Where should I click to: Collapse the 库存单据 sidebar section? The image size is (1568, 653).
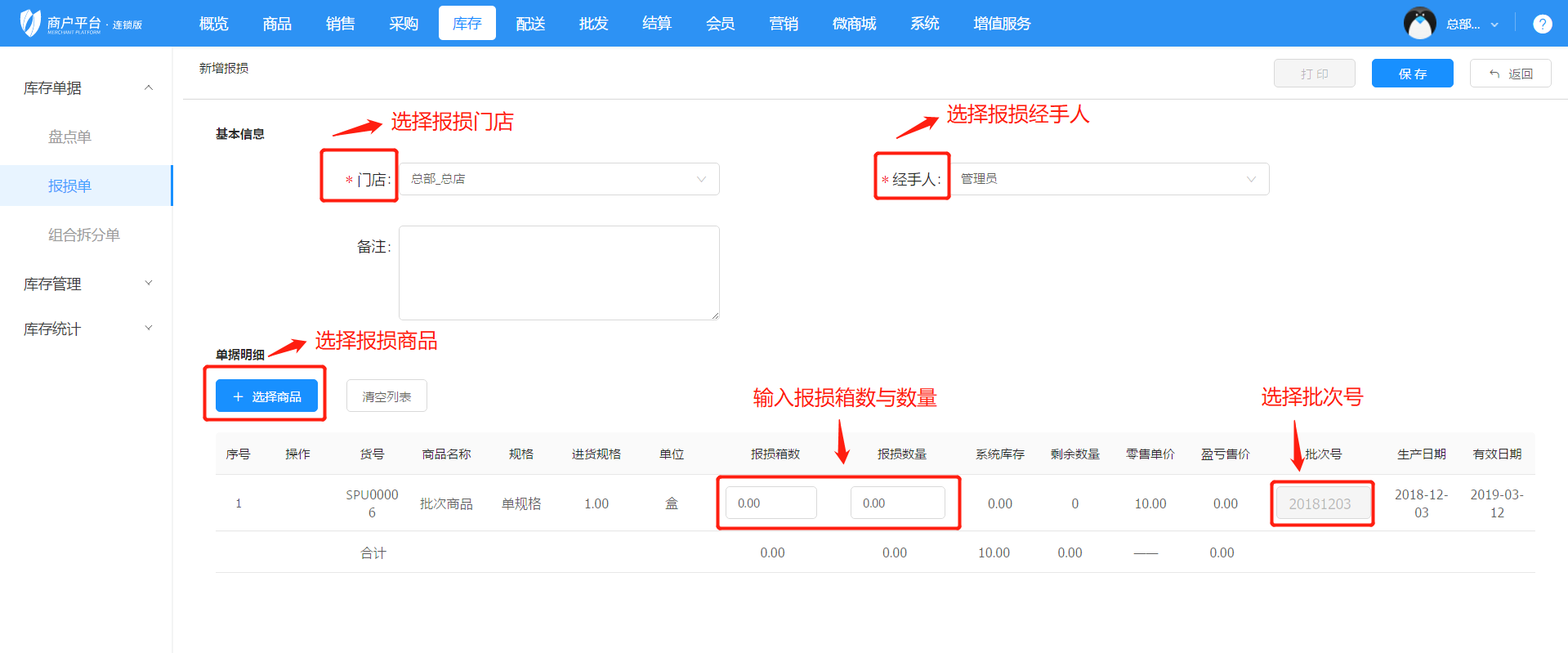(86, 87)
